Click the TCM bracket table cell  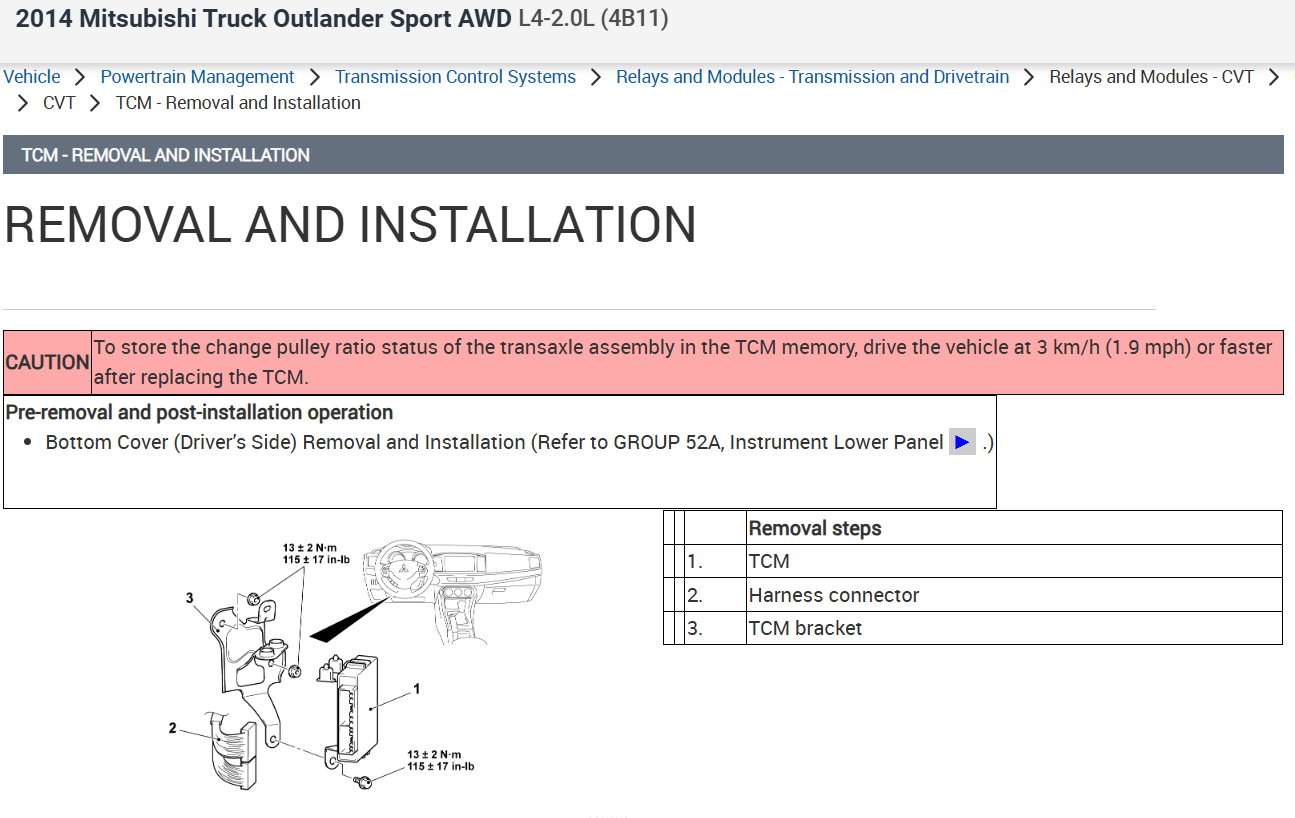pyautogui.click(x=1014, y=628)
